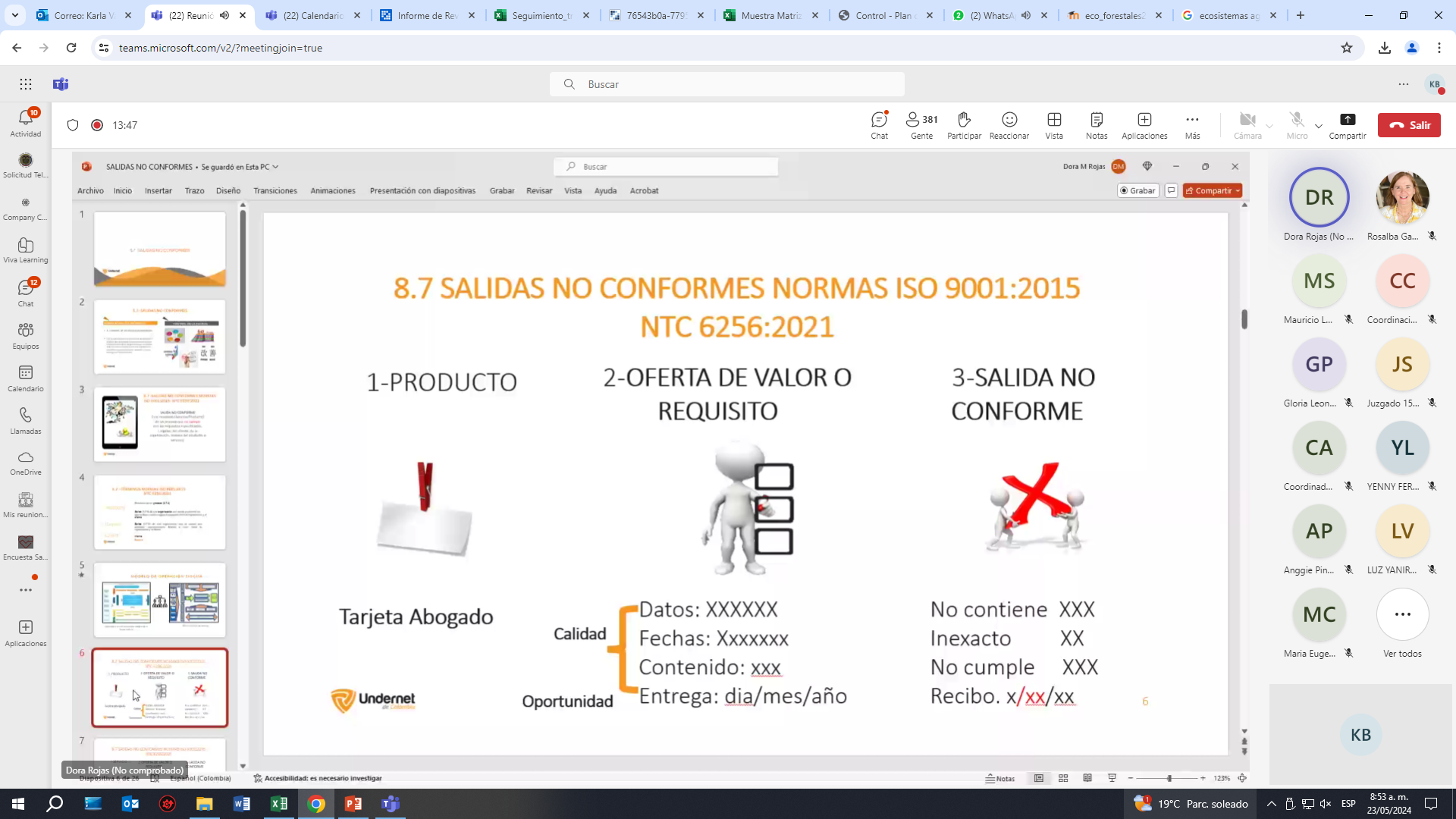Switch to Muestra Matriz browser tab
Screen dimensions: 1456x819
point(770,15)
